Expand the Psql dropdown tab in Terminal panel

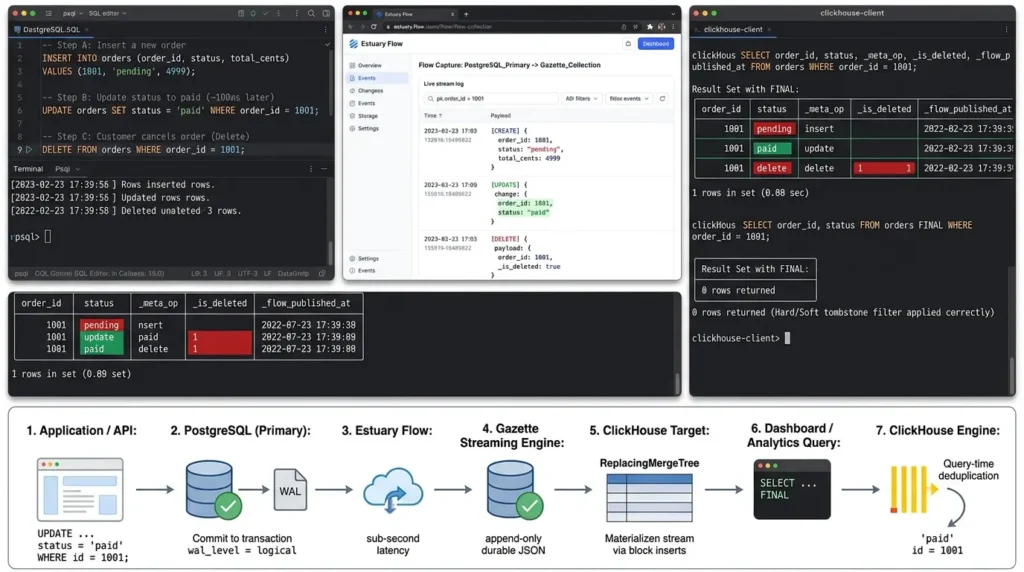[67, 168]
